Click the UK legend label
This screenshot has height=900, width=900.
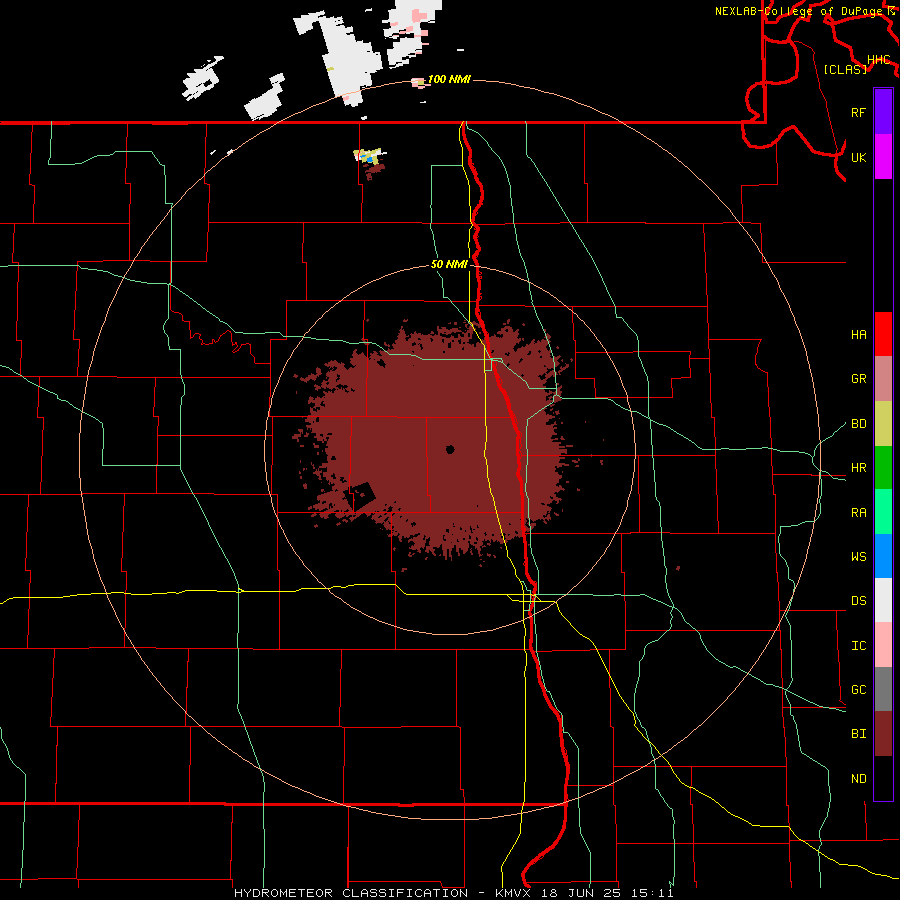tap(858, 157)
